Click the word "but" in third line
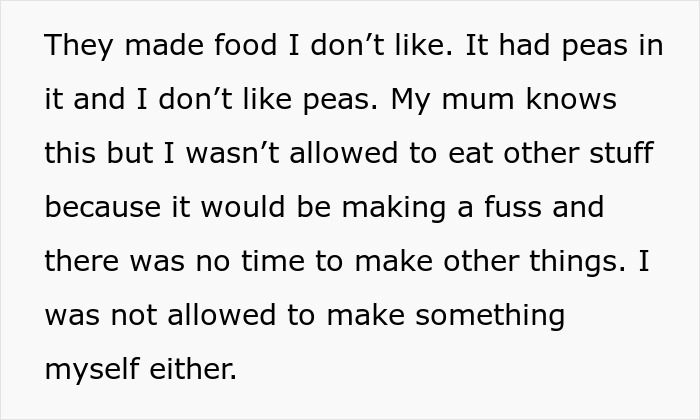Viewport: 700px width, 420px height. (x=132, y=154)
